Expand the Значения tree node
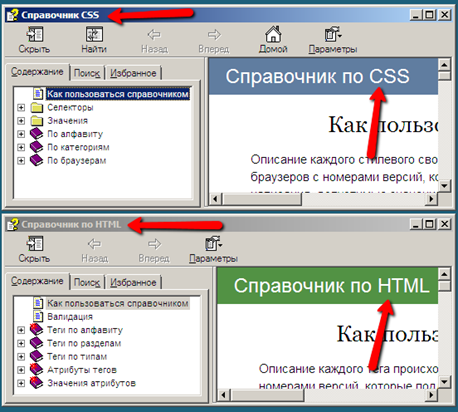The image size is (458, 412). point(21,121)
